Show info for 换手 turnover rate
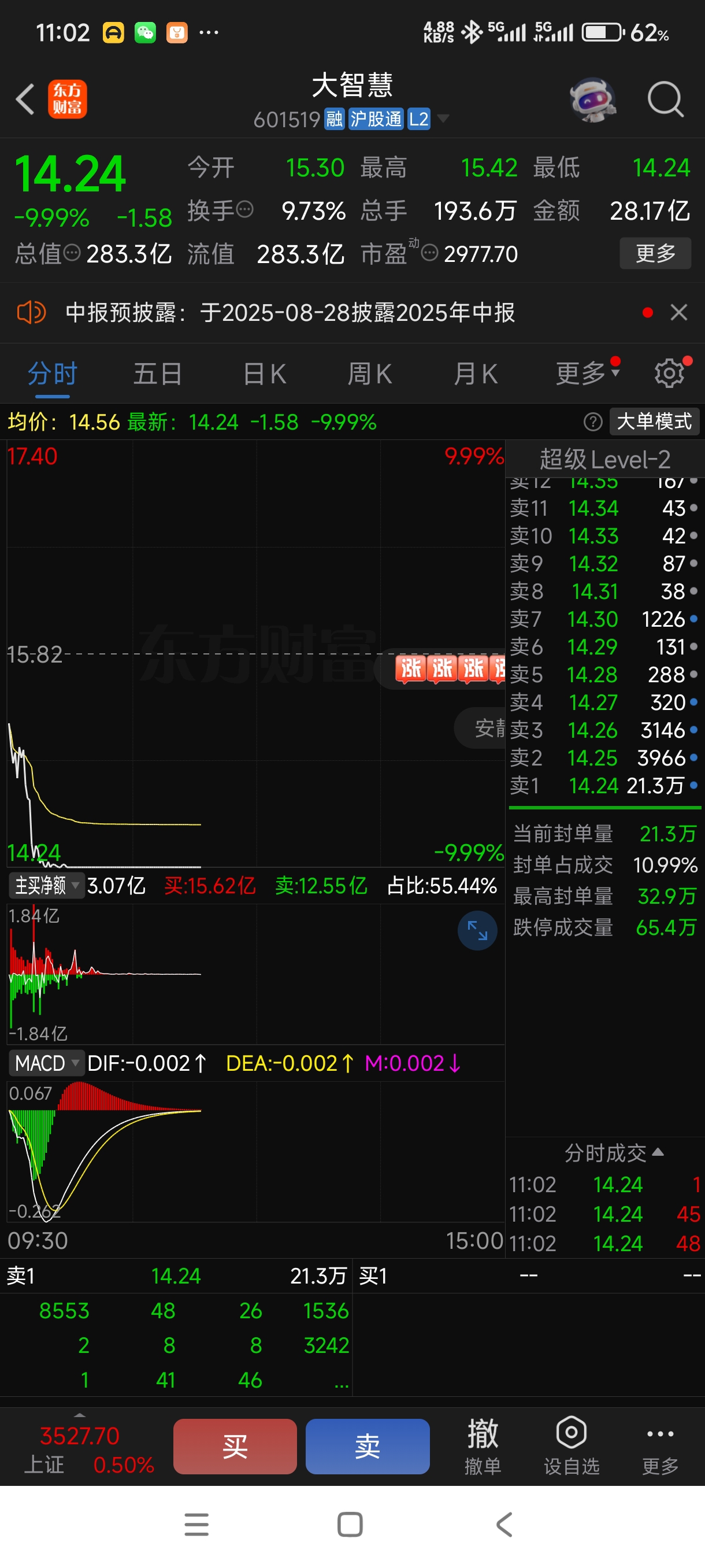 point(244,210)
